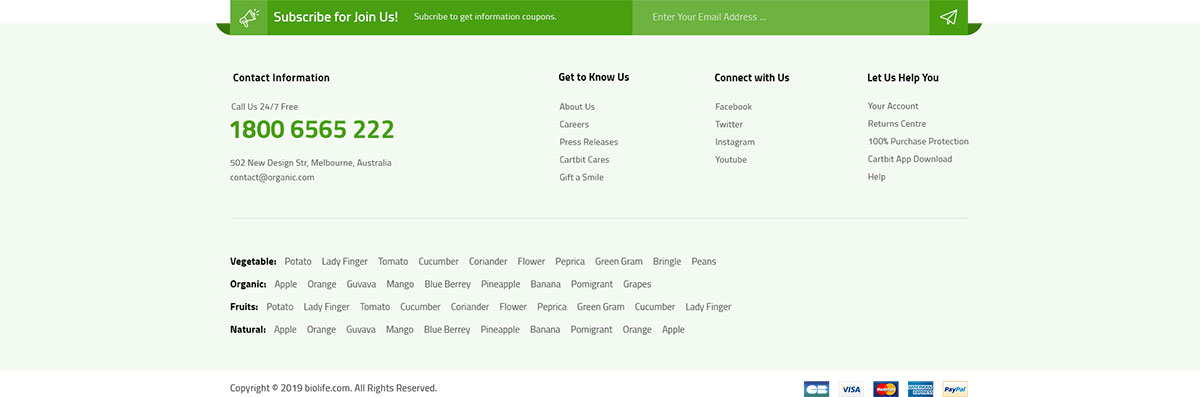This screenshot has height=397, width=1200.
Task: Open Blue Berrey in the Organic row
Action: tap(447, 284)
